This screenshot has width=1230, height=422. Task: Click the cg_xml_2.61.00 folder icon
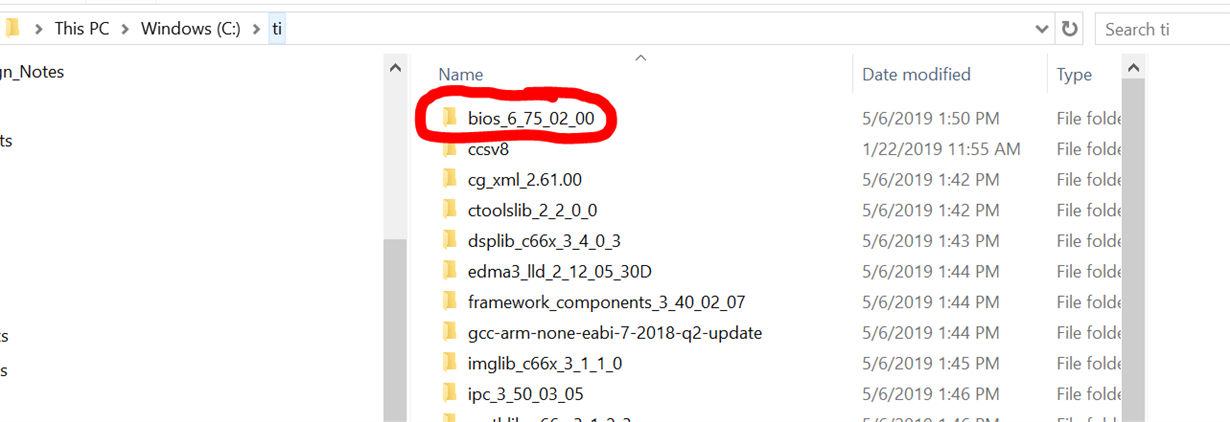tap(449, 180)
